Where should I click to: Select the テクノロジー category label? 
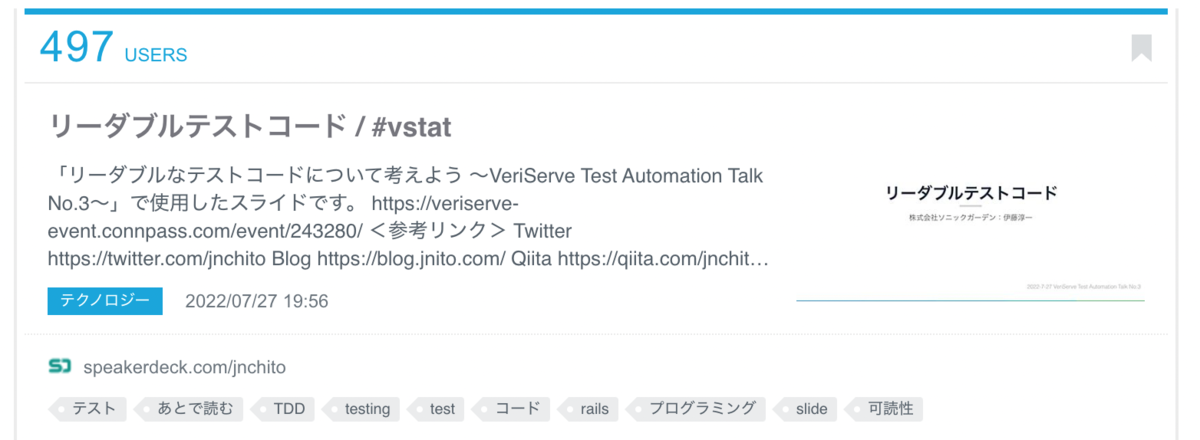click(x=104, y=300)
